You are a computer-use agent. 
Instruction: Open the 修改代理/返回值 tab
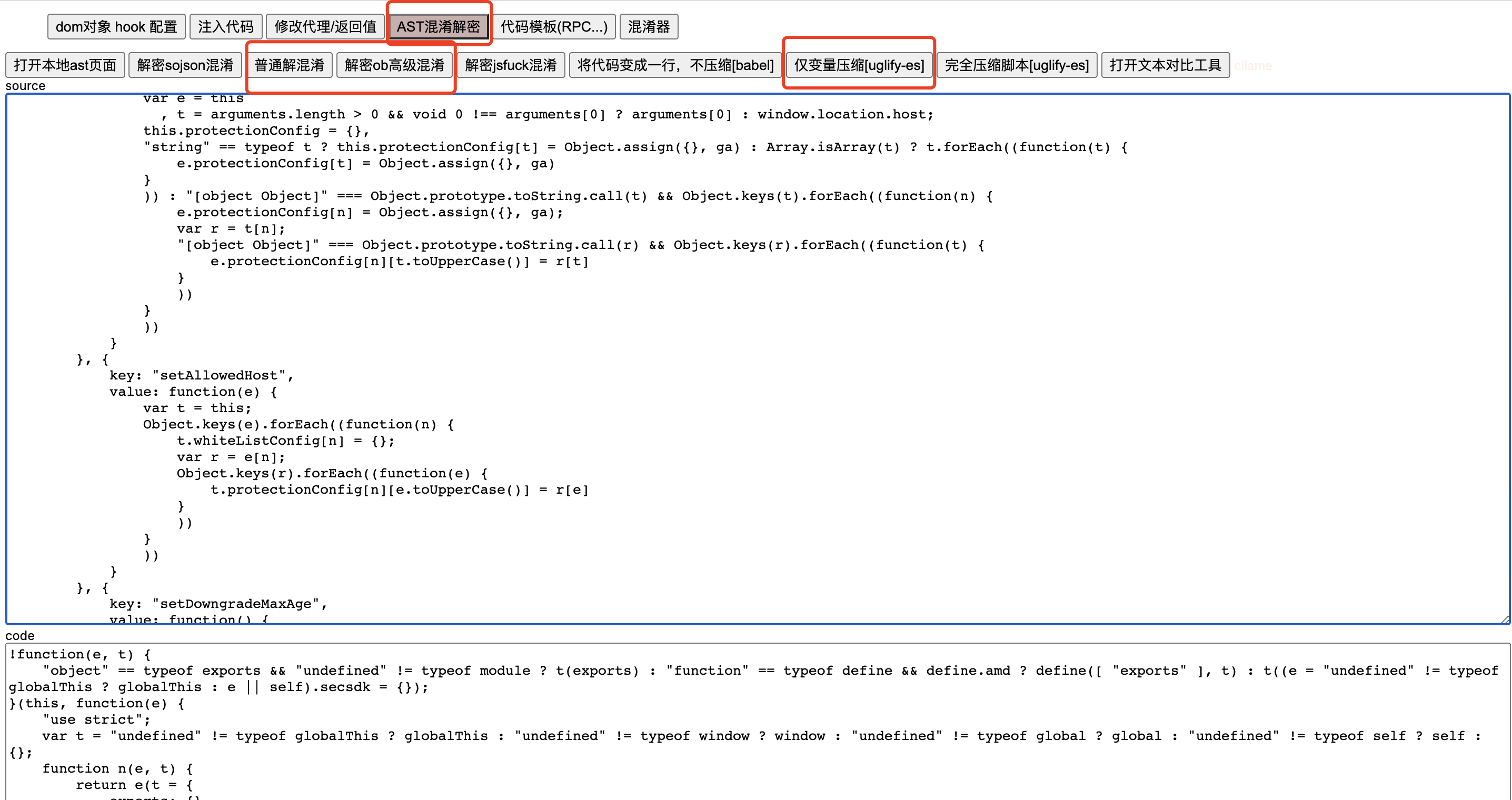coord(325,26)
